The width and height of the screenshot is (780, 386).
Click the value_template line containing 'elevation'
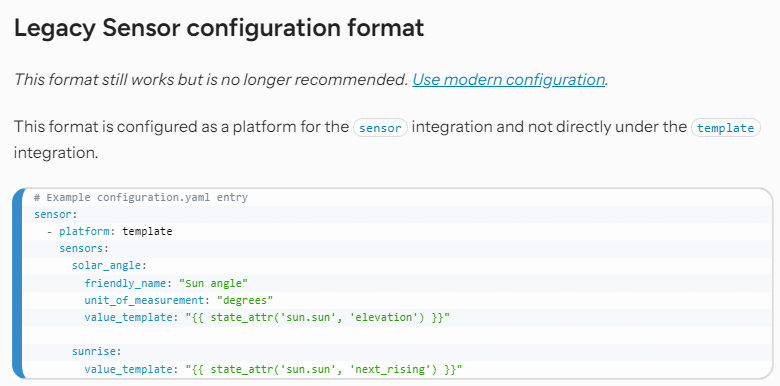click(x=267, y=317)
